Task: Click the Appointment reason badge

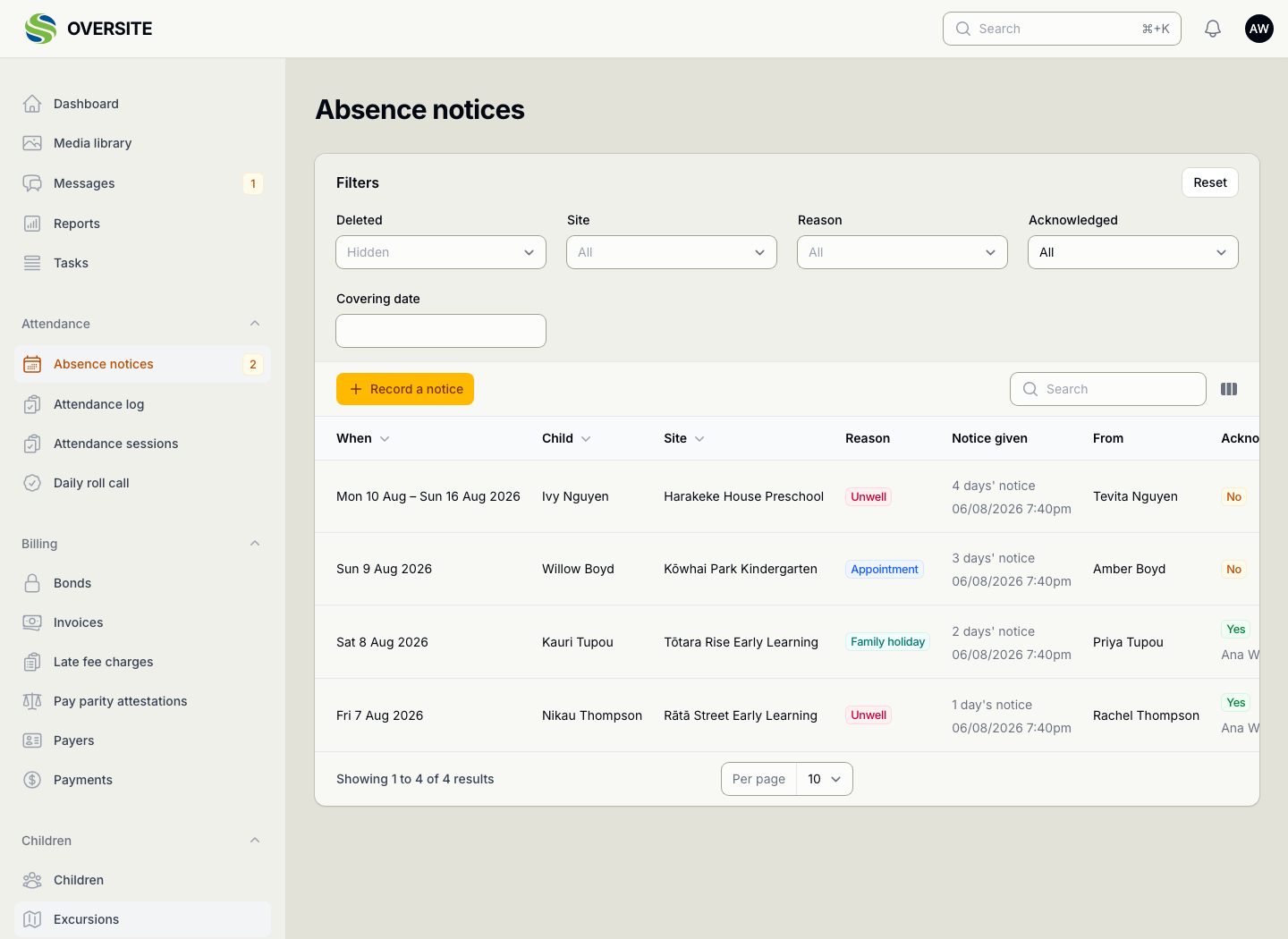Action: 885,569
